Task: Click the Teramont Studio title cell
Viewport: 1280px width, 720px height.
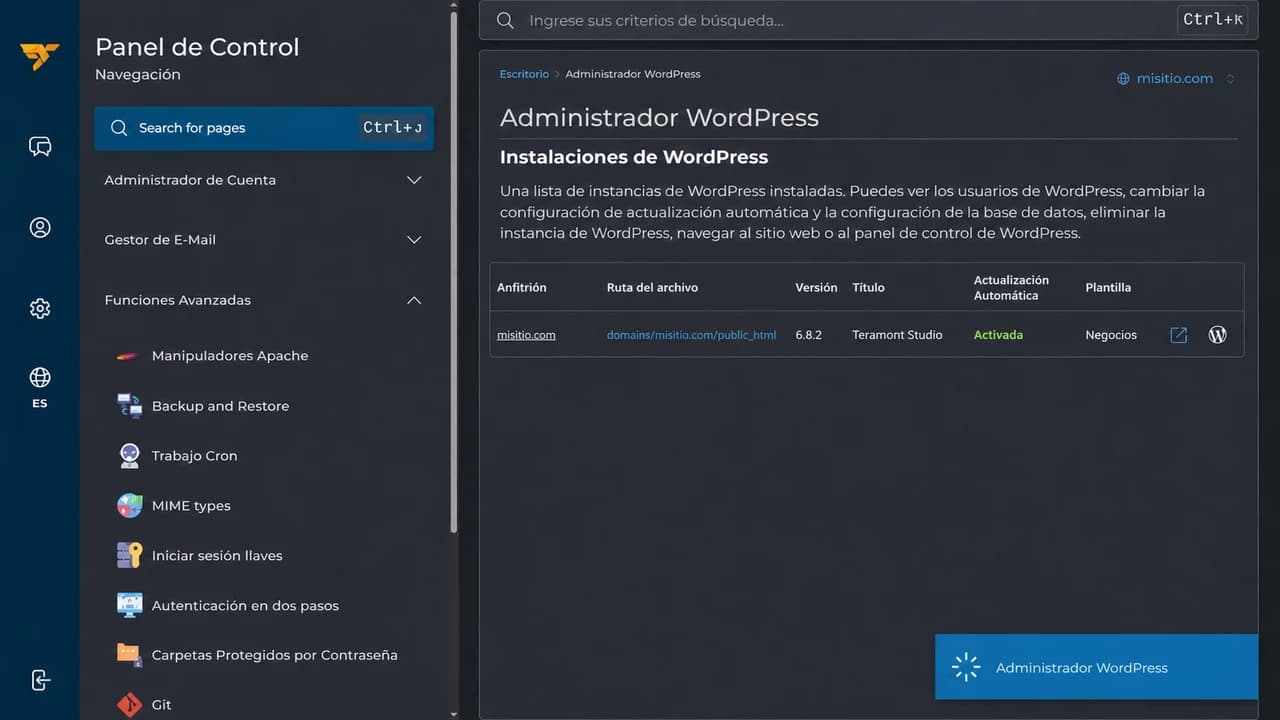Action: 897,335
